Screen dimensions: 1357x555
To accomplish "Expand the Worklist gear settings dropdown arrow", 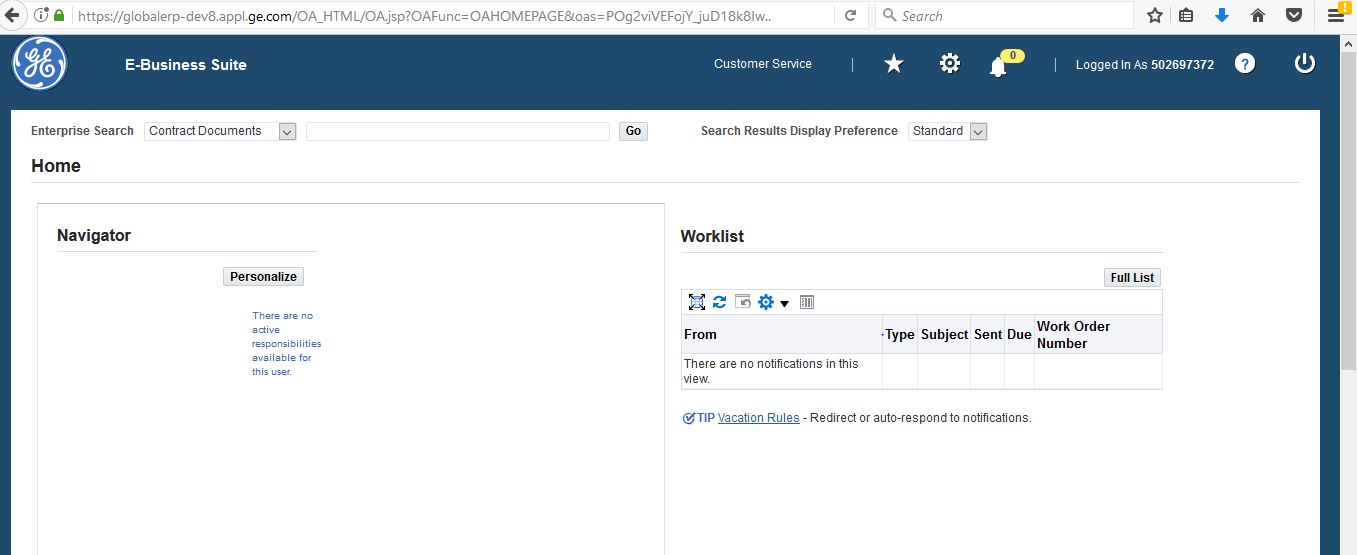I will tap(784, 303).
